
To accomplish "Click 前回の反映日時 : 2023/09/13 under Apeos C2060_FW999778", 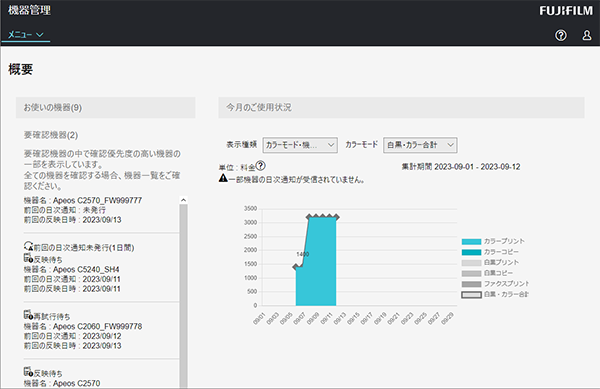I will click(72, 345).
